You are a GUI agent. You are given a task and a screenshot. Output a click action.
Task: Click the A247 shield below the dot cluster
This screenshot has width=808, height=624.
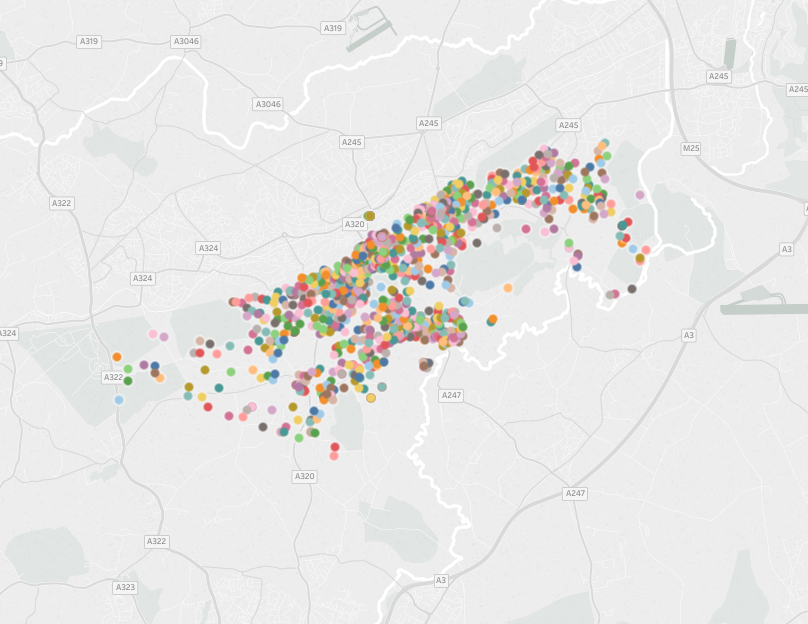(450, 394)
